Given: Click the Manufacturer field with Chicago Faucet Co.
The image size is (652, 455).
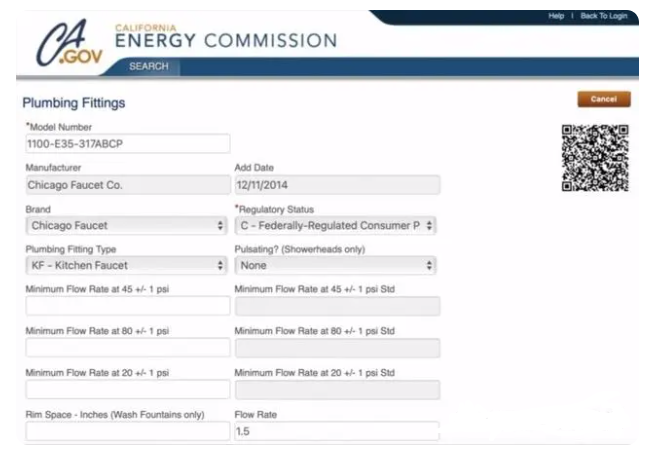Looking at the screenshot, I should click(128, 185).
